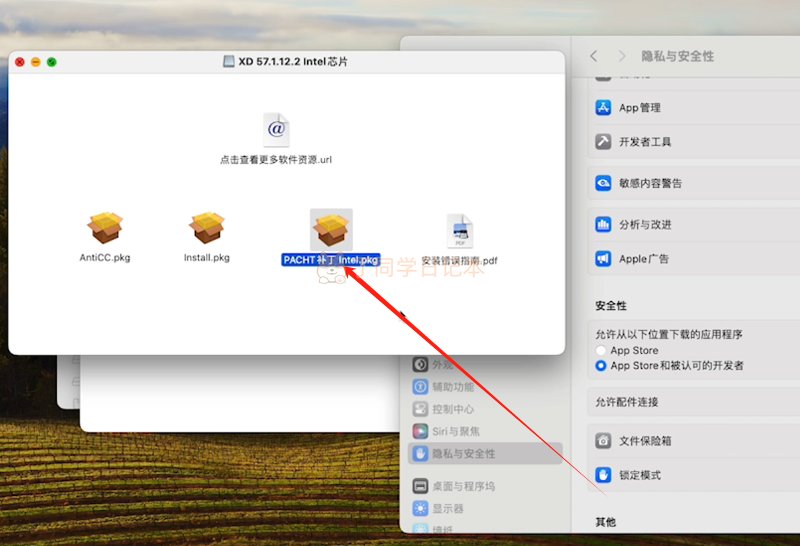Open App 管理 settings row

coord(694,108)
